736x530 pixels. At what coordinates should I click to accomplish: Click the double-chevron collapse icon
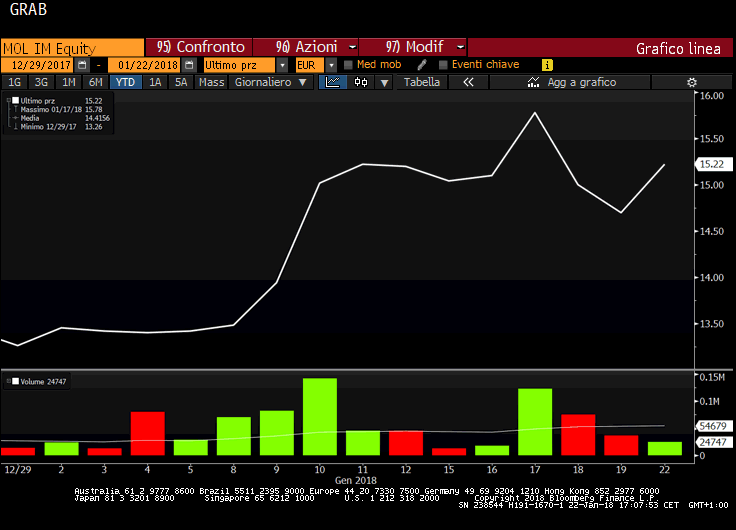pos(467,82)
